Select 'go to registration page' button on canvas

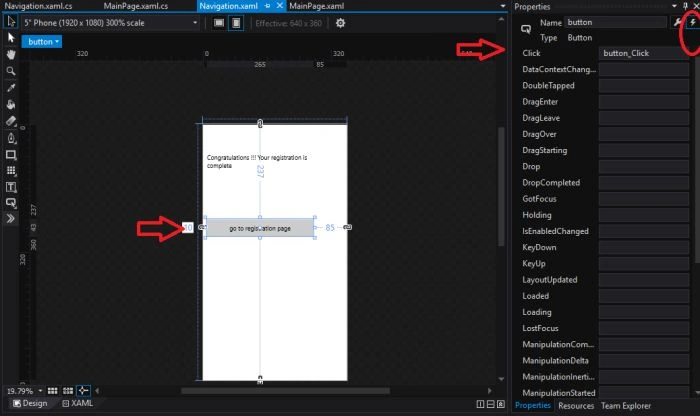pos(260,228)
